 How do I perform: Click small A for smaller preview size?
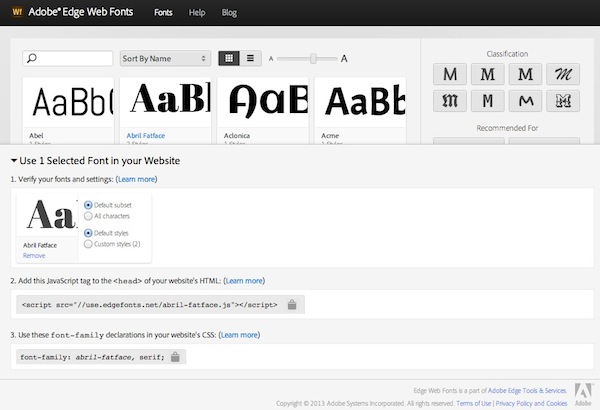(271, 59)
